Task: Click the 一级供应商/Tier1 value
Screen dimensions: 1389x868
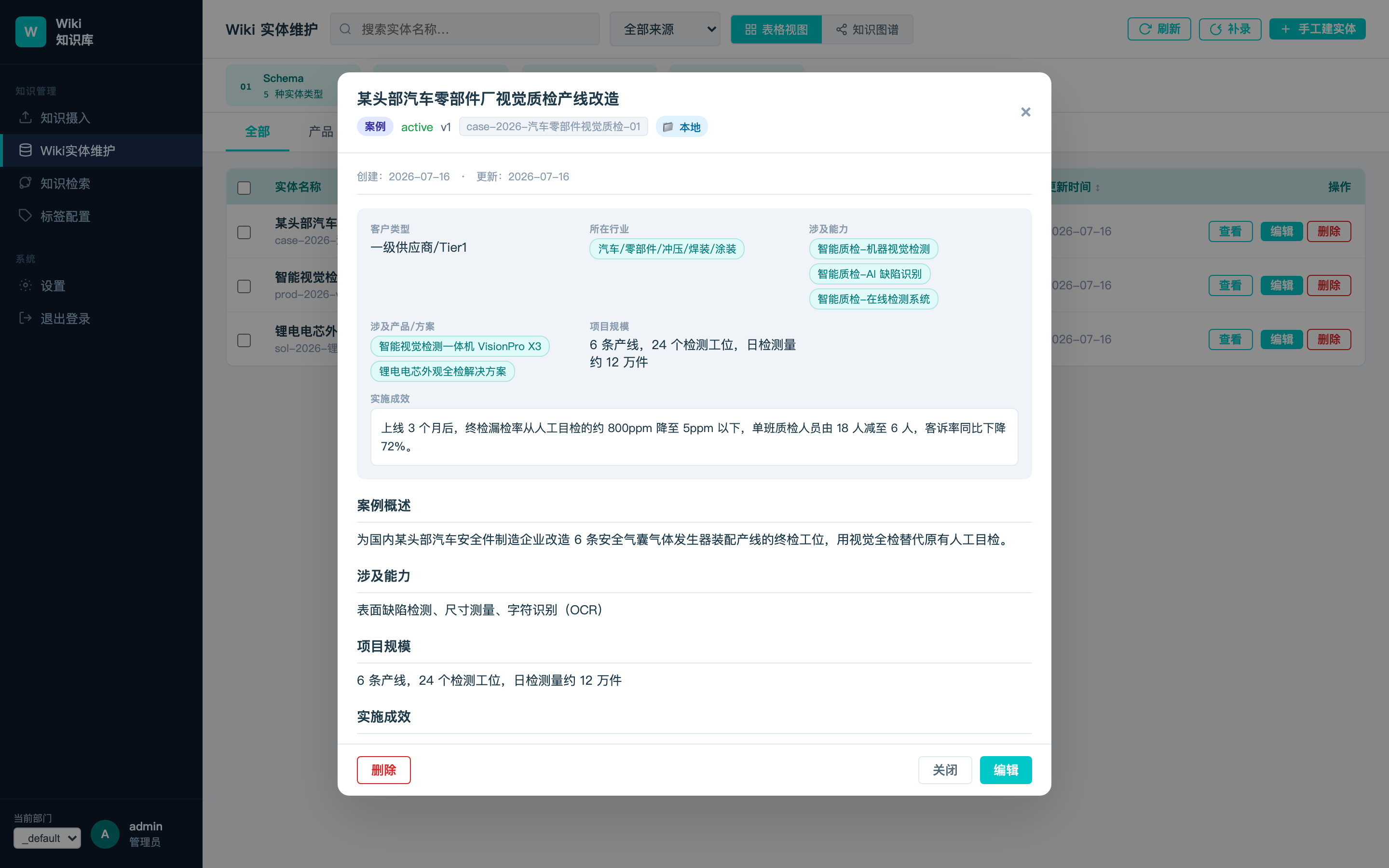Action: coord(419,247)
